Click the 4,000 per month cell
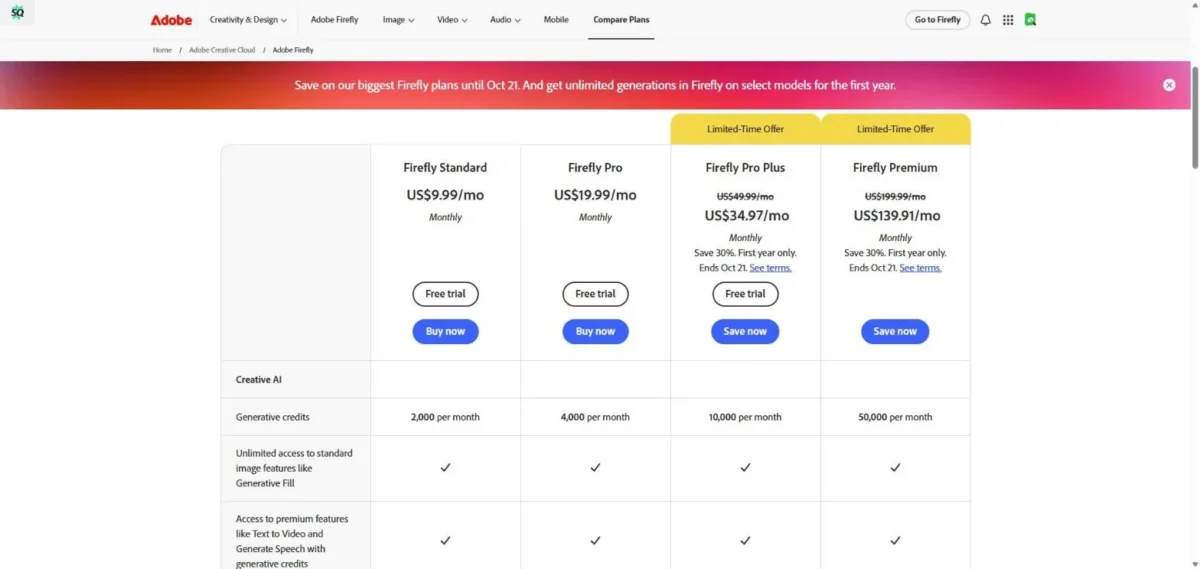The width and height of the screenshot is (1200, 569). point(595,417)
